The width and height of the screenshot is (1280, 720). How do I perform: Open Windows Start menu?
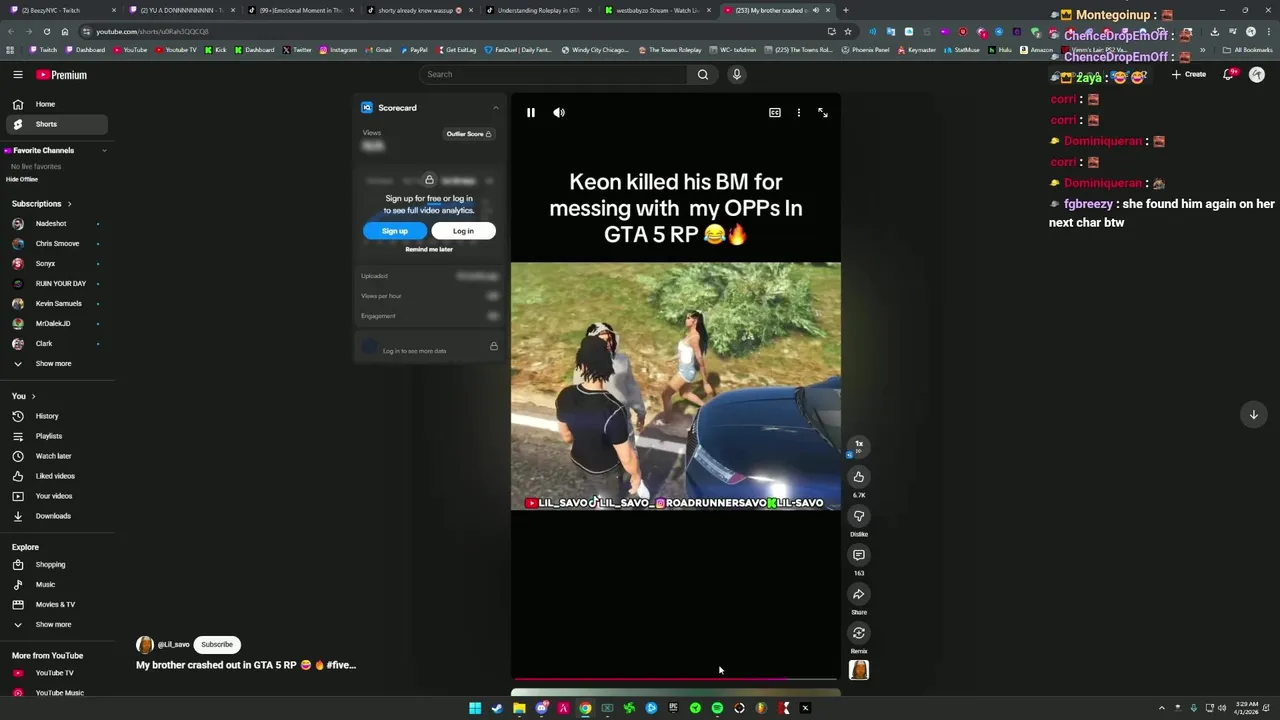475,708
